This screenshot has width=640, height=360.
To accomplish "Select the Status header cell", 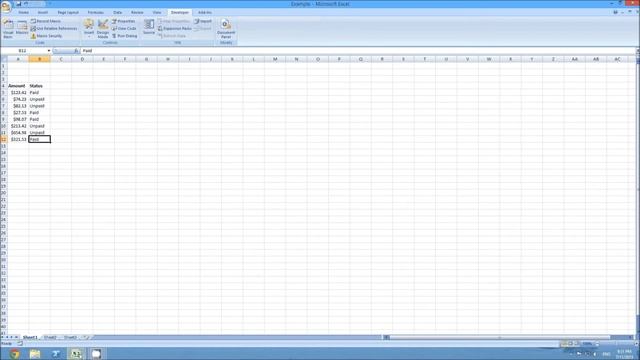I will click(40, 86).
